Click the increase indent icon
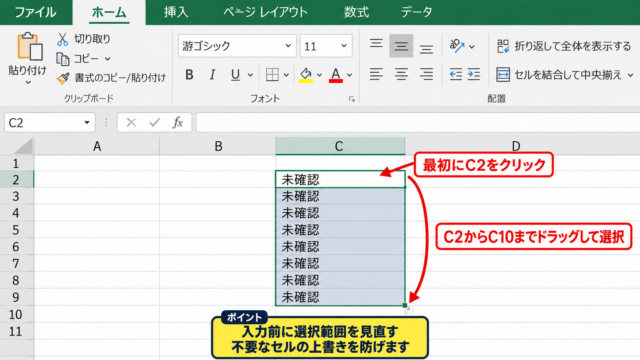The image size is (640, 360). pyautogui.click(x=473, y=74)
